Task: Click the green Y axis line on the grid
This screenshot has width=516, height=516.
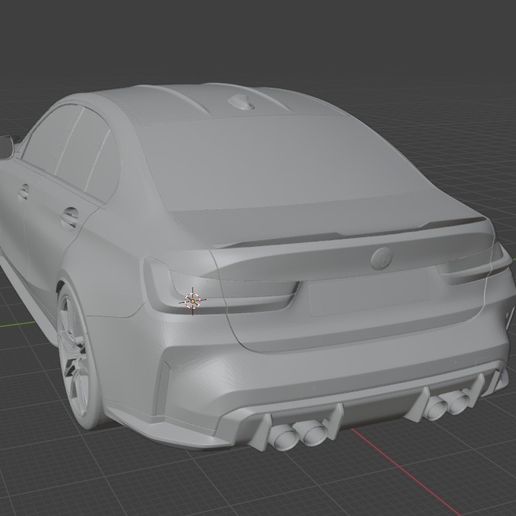Action: coord(17,324)
